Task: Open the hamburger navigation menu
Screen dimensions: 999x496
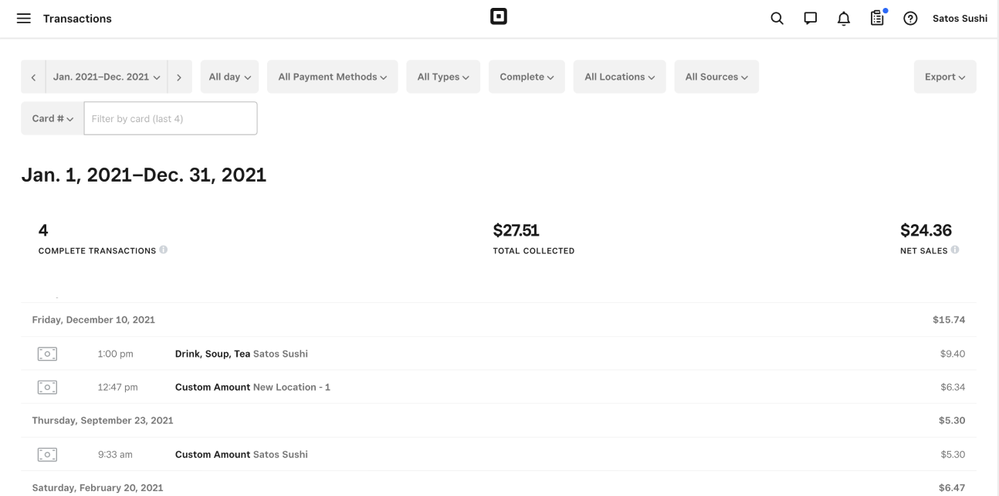Action: tap(24, 19)
